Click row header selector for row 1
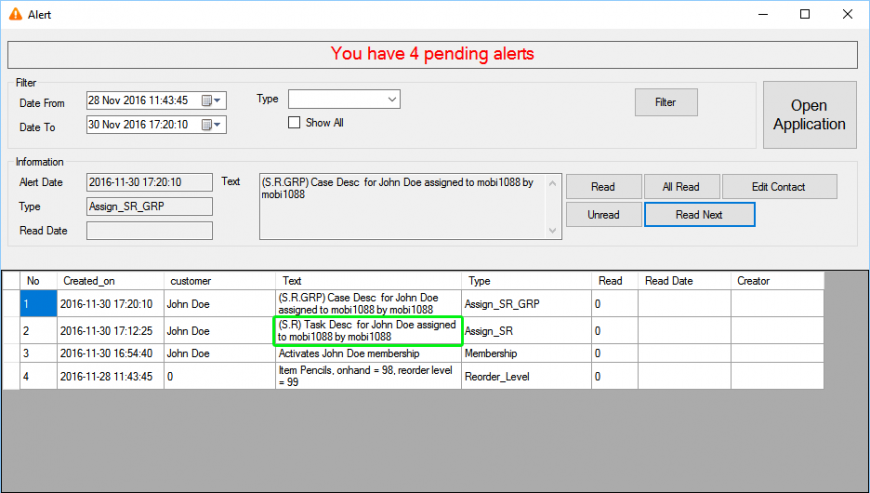This screenshot has width=870, height=493. [x=12, y=303]
